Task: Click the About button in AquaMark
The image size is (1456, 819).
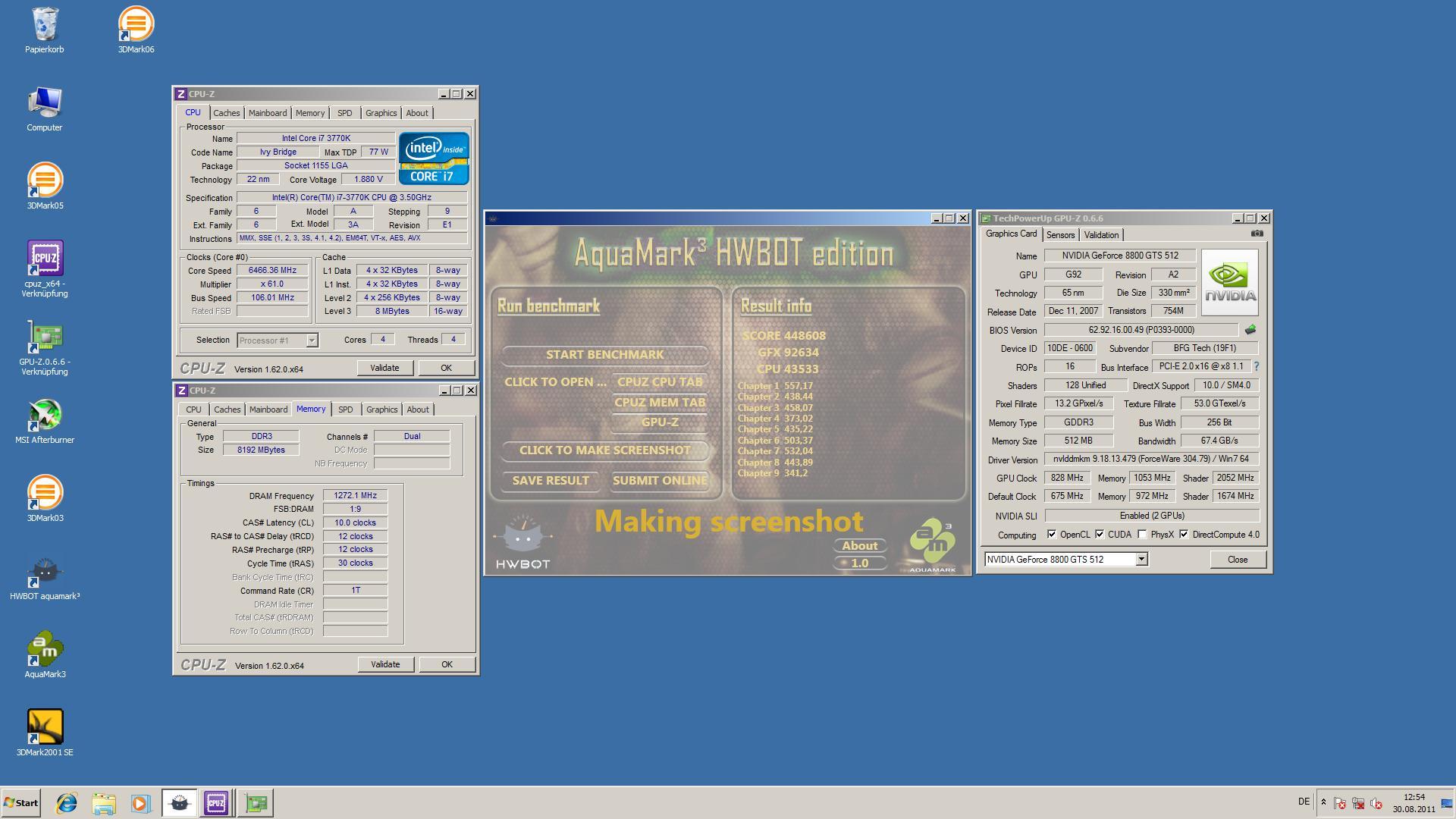Action: click(859, 546)
